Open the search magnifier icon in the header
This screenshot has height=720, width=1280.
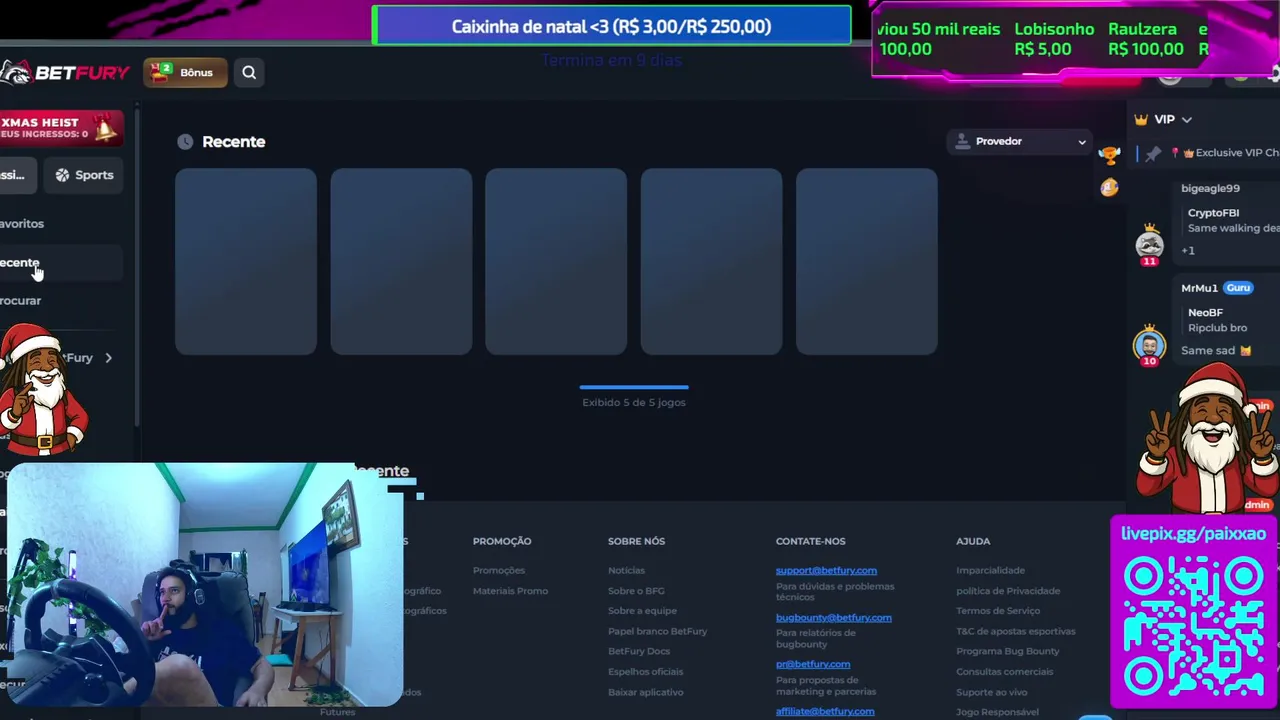point(249,72)
